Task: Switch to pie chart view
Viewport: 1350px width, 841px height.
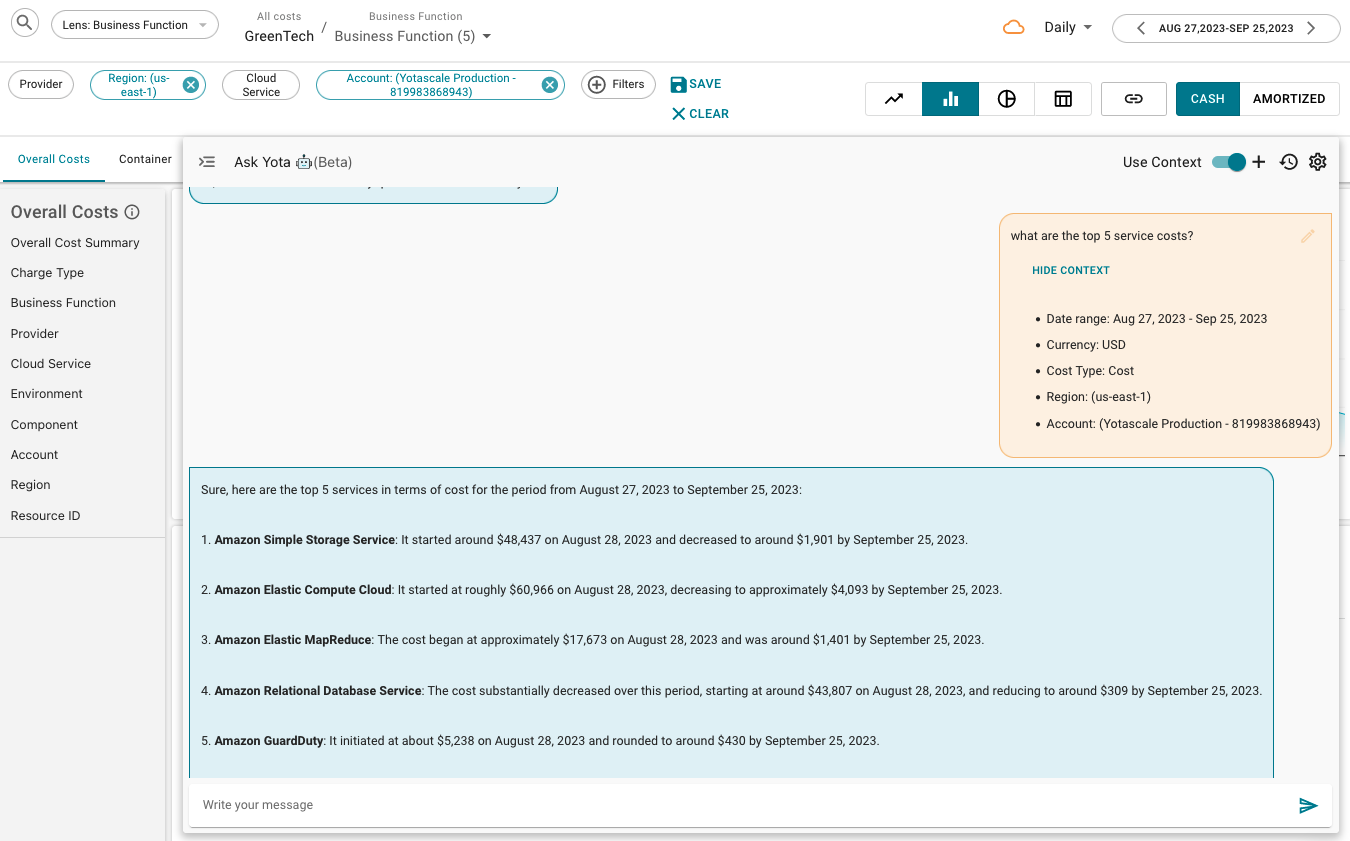Action: [1007, 99]
